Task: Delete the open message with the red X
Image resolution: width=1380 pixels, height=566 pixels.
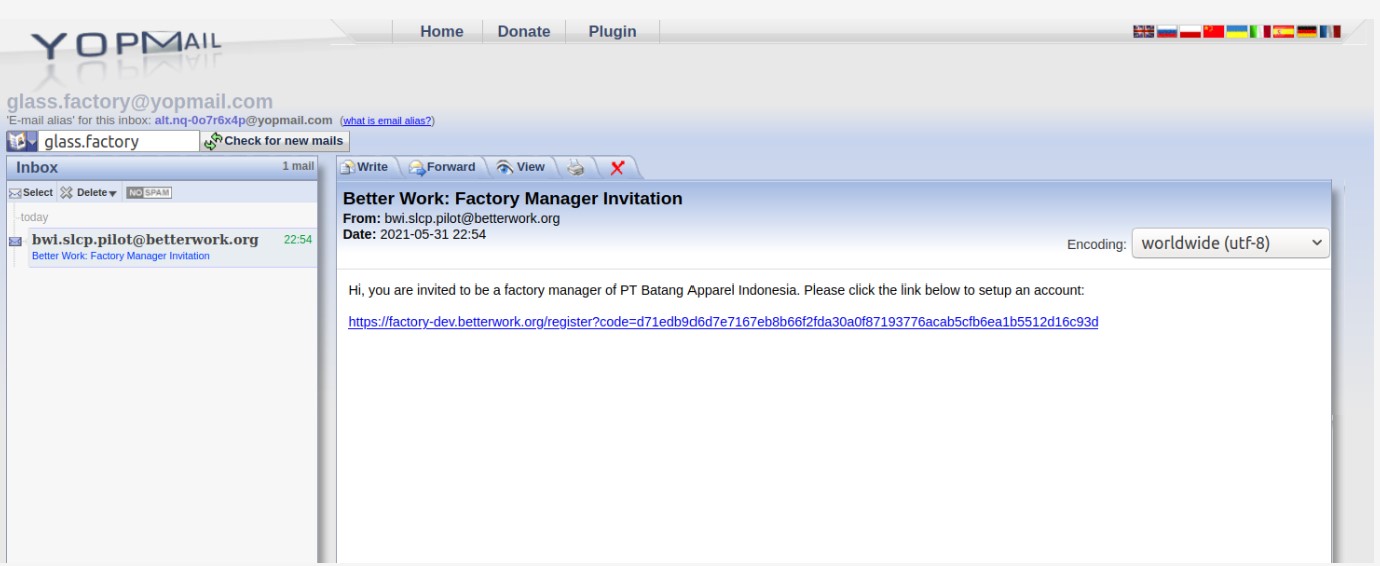Action: coord(617,168)
